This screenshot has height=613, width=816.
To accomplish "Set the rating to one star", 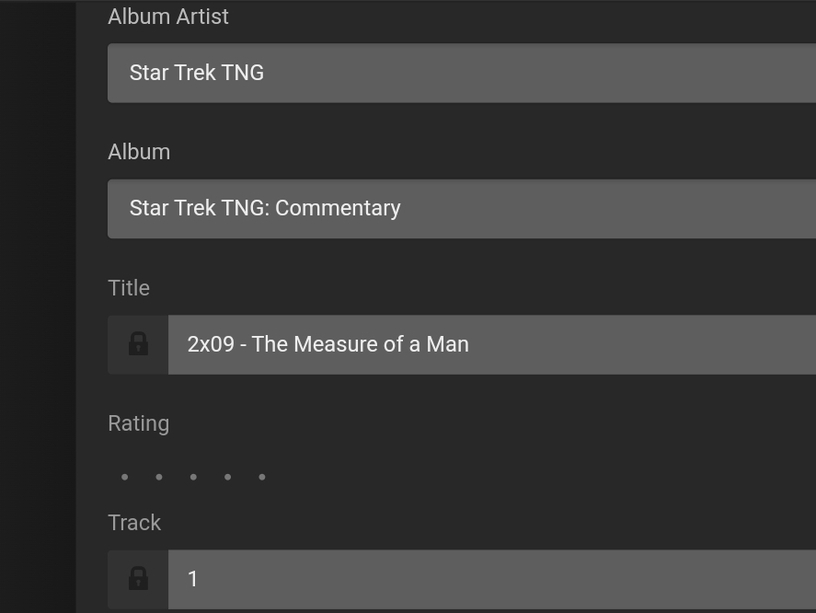I will click(x=125, y=477).
